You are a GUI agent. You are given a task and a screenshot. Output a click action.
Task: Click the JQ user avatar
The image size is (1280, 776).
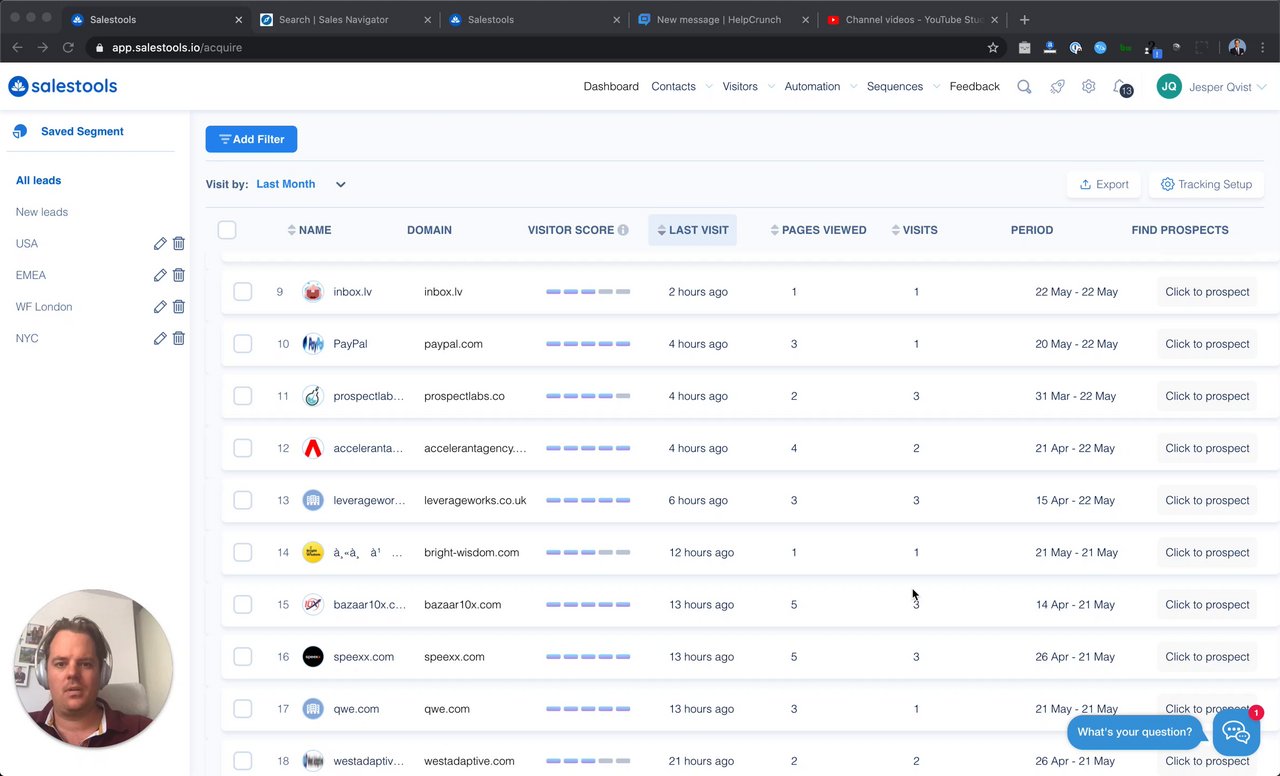(x=1169, y=87)
